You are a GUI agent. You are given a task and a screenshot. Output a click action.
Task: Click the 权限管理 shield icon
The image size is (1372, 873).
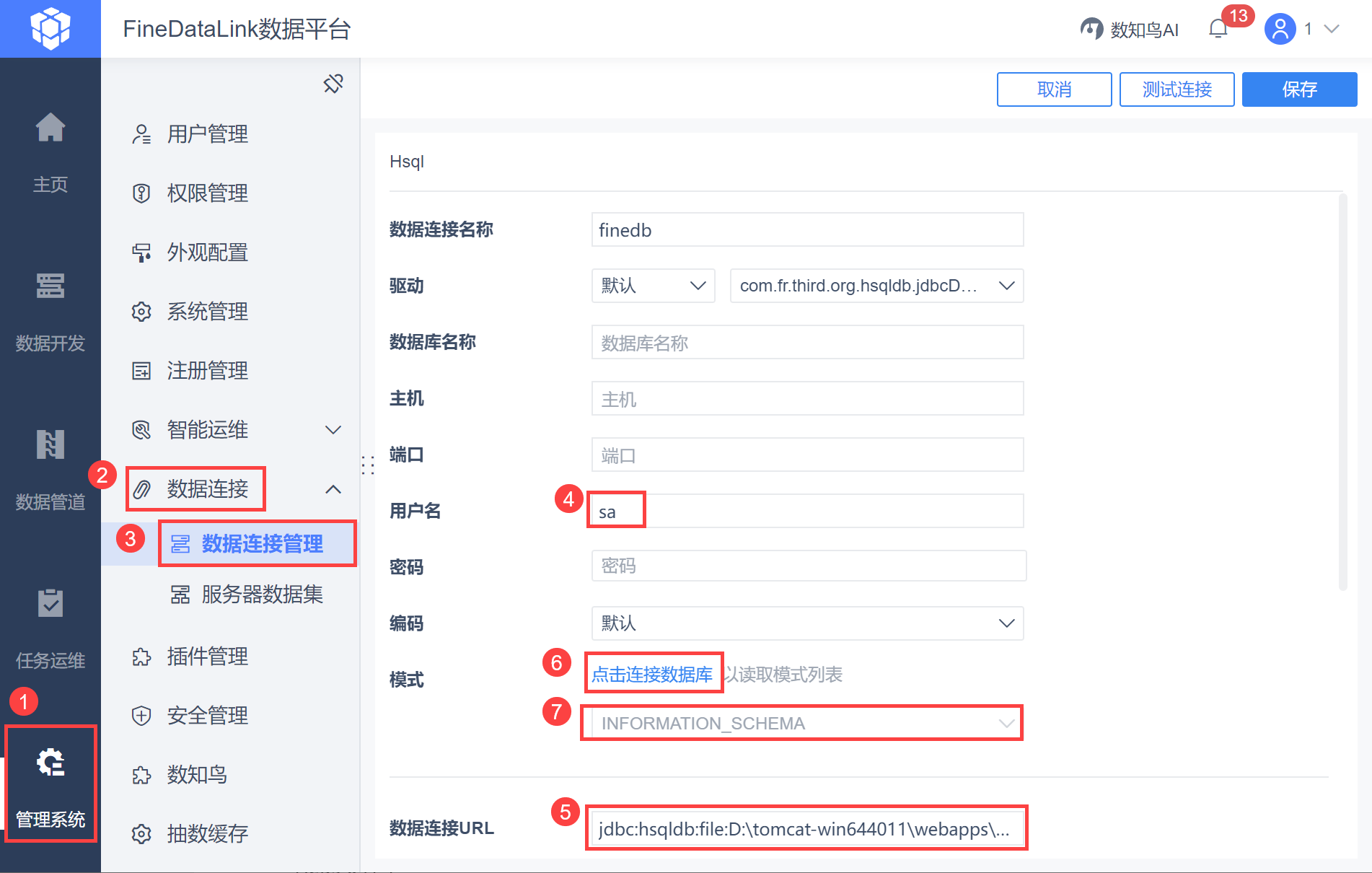pos(141,193)
